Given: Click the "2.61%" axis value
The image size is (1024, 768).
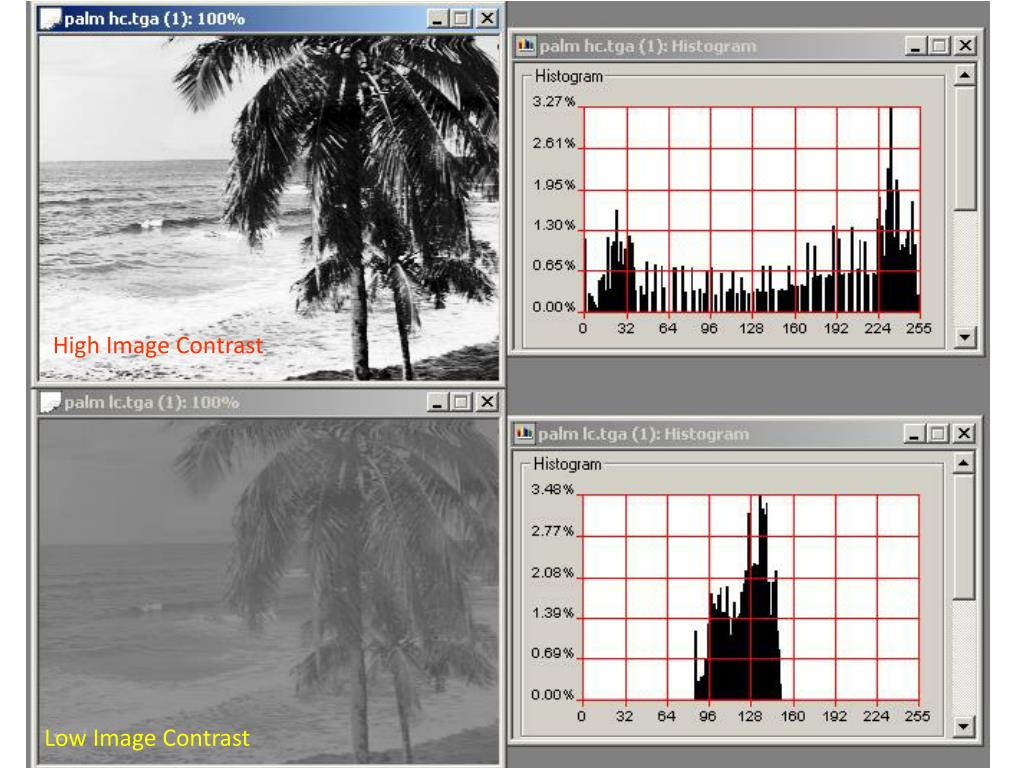Looking at the screenshot, I should click(x=554, y=144).
